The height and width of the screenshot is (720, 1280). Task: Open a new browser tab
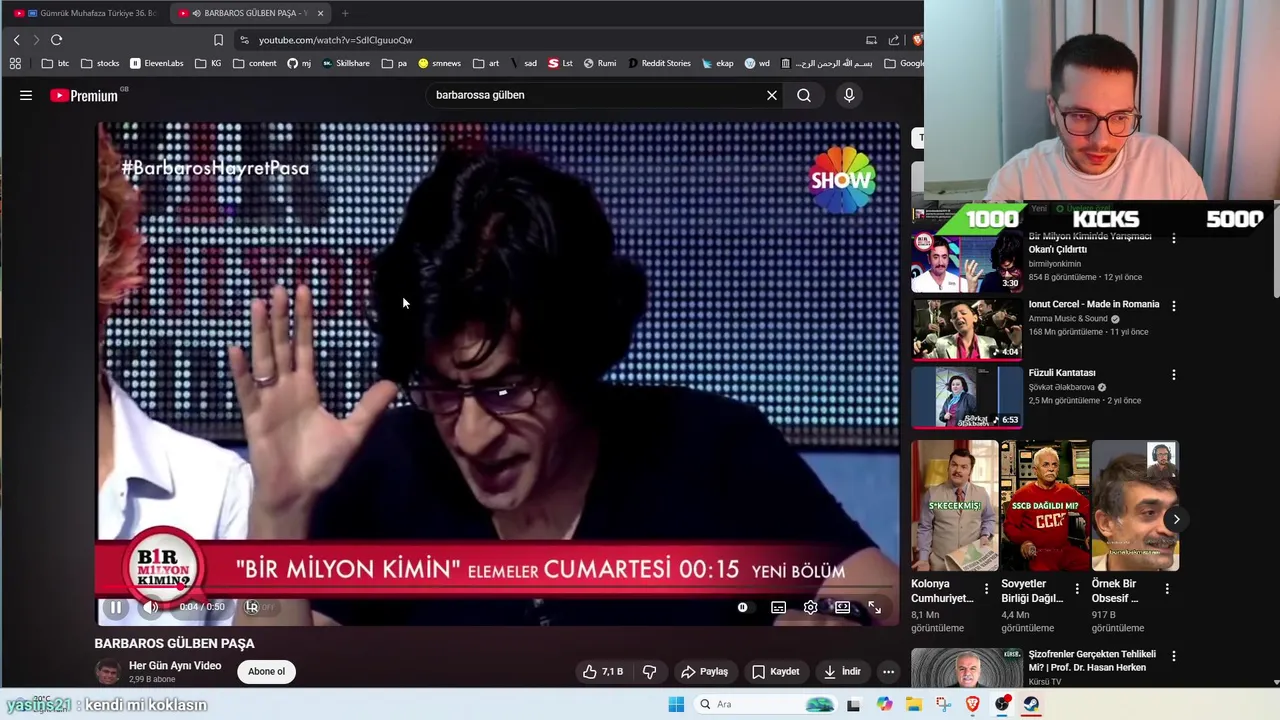345,13
